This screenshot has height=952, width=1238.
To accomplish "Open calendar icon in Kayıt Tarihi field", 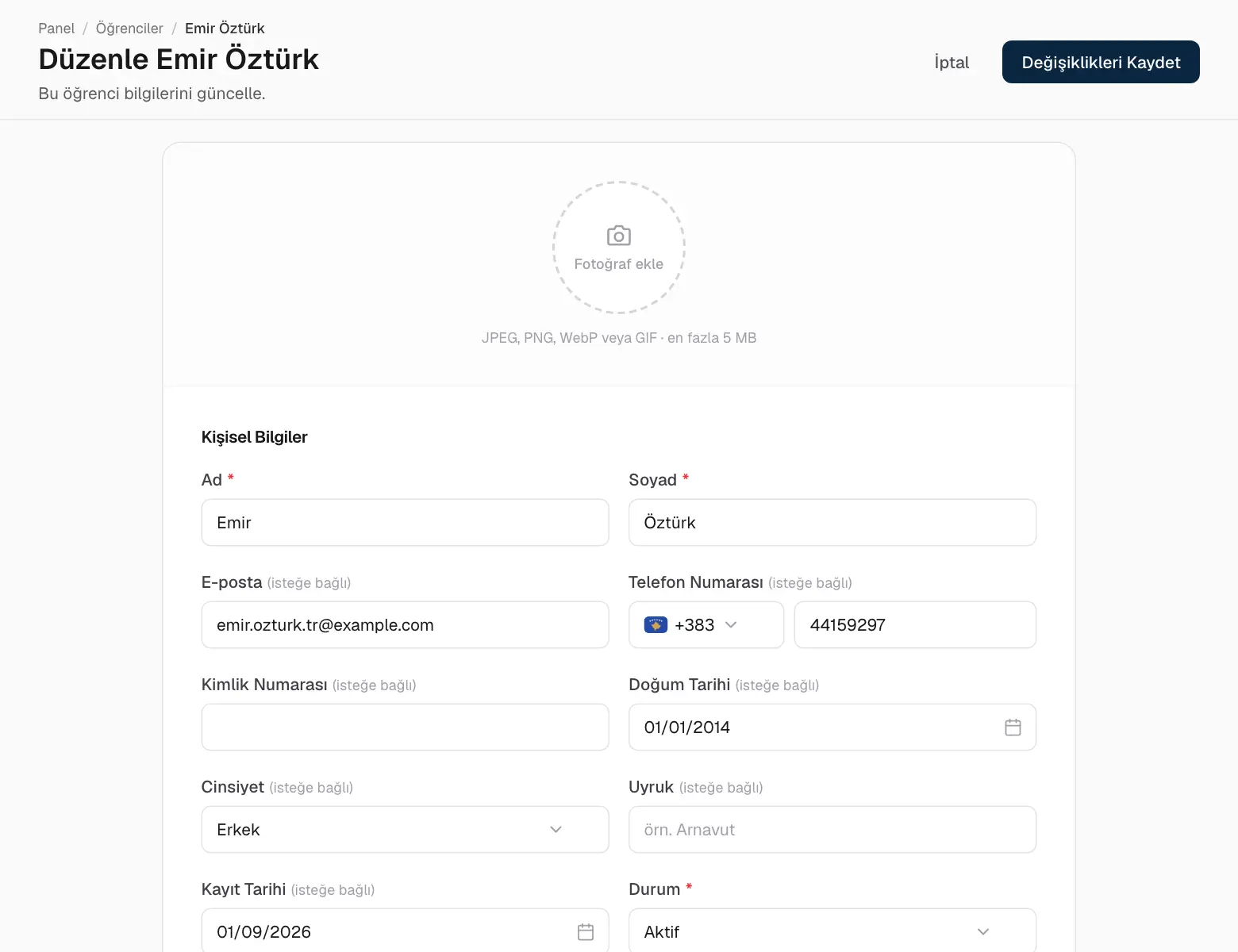I will pyautogui.click(x=586, y=931).
